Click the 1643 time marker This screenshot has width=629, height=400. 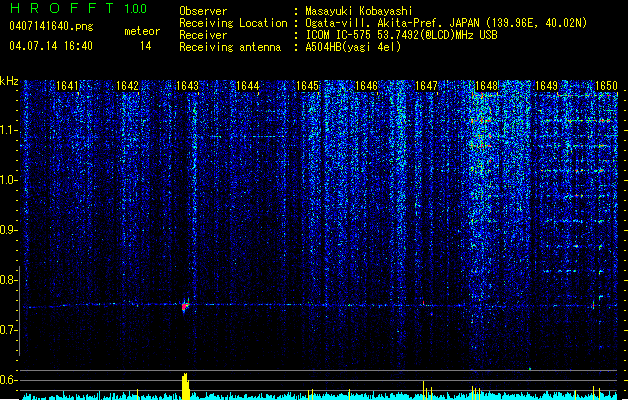[187, 86]
